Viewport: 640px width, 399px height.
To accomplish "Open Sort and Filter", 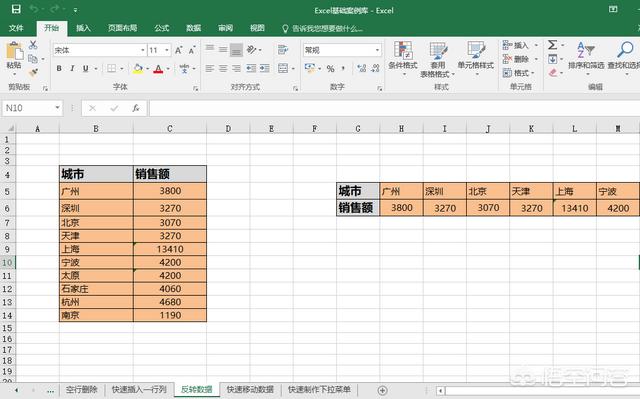I will (x=586, y=58).
